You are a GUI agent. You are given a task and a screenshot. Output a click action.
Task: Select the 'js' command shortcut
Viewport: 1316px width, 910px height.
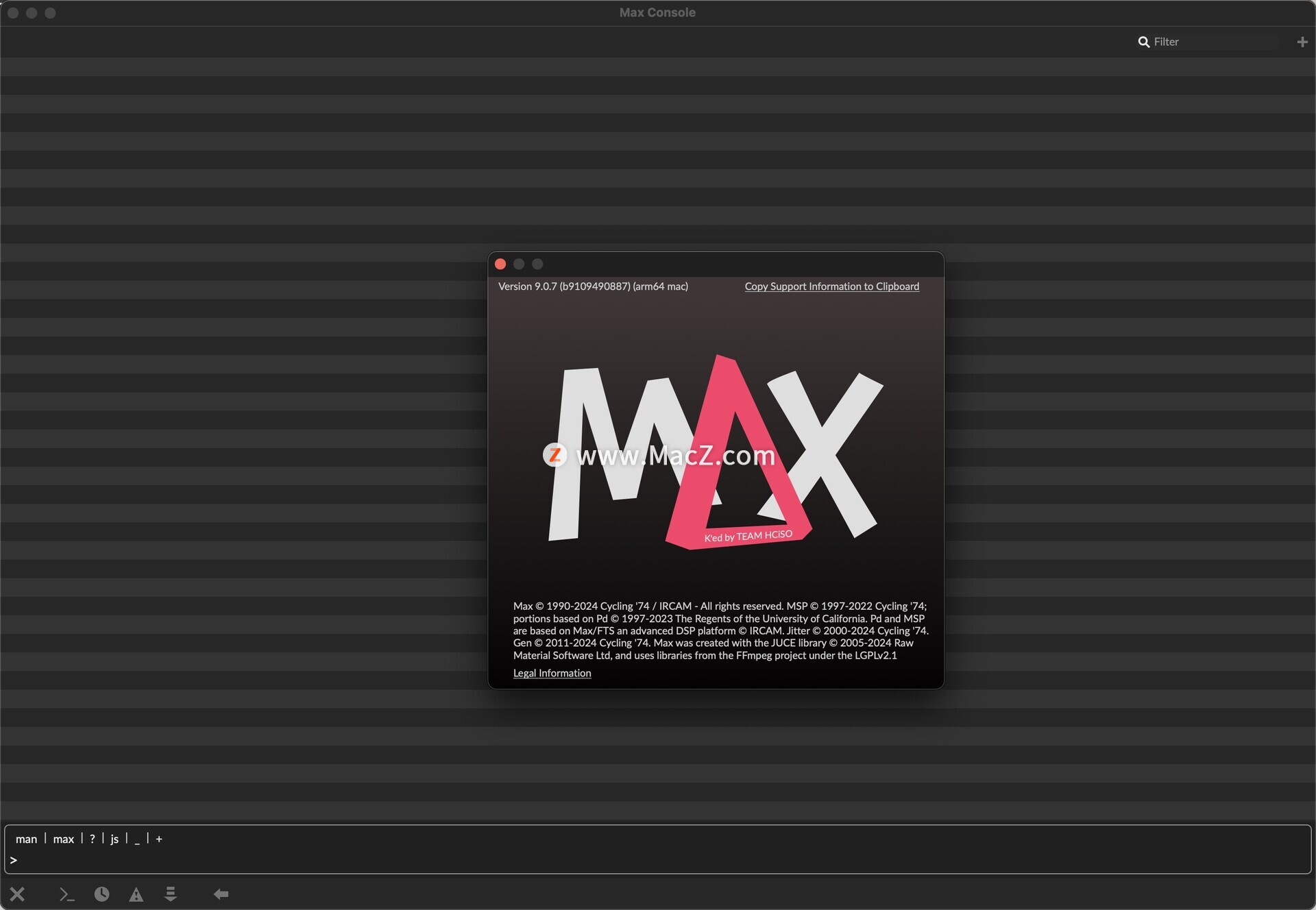coord(114,839)
